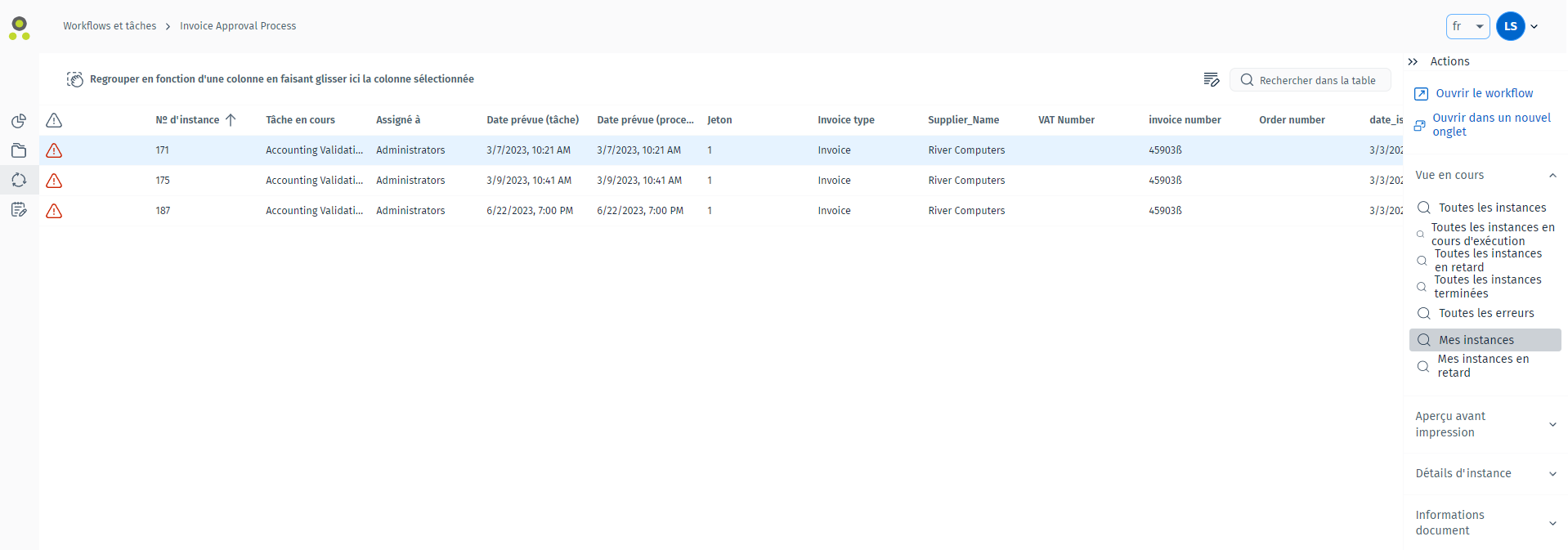Click the red warning icon for instance 187
This screenshot has height=550, width=1568.
coord(54,211)
